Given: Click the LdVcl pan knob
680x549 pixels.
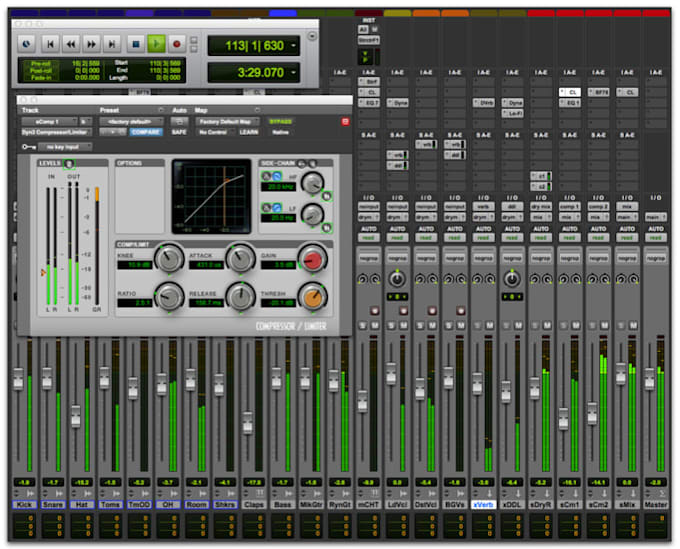Looking at the screenshot, I should pos(397,279).
